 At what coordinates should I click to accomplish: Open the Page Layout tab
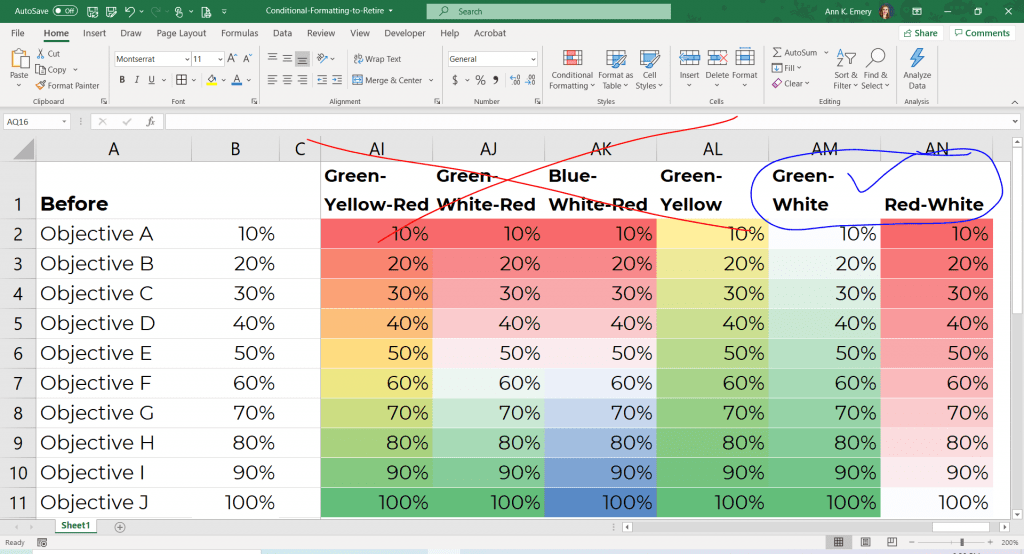pos(181,33)
